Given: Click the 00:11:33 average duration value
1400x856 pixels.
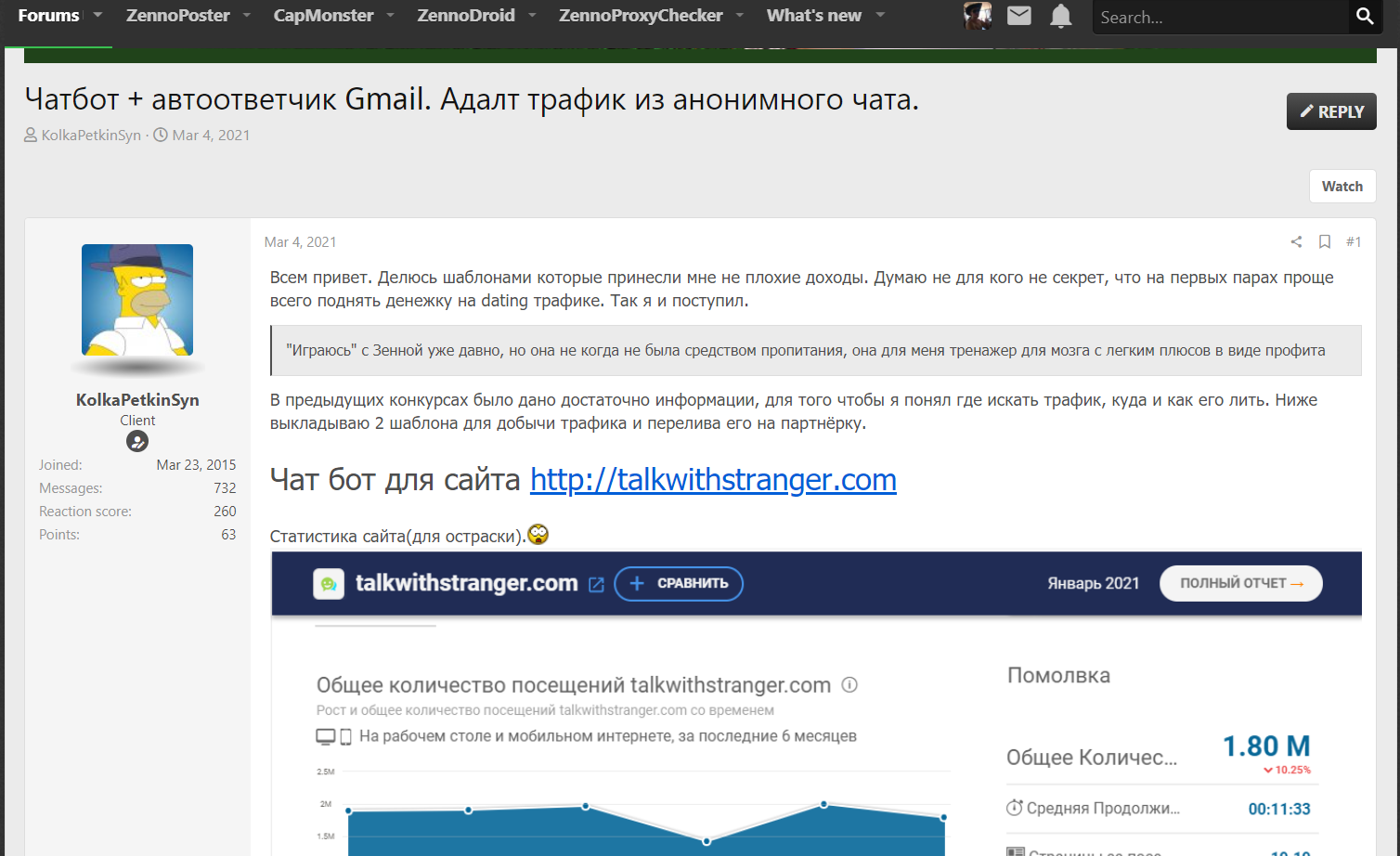Looking at the screenshot, I should coord(1279,810).
